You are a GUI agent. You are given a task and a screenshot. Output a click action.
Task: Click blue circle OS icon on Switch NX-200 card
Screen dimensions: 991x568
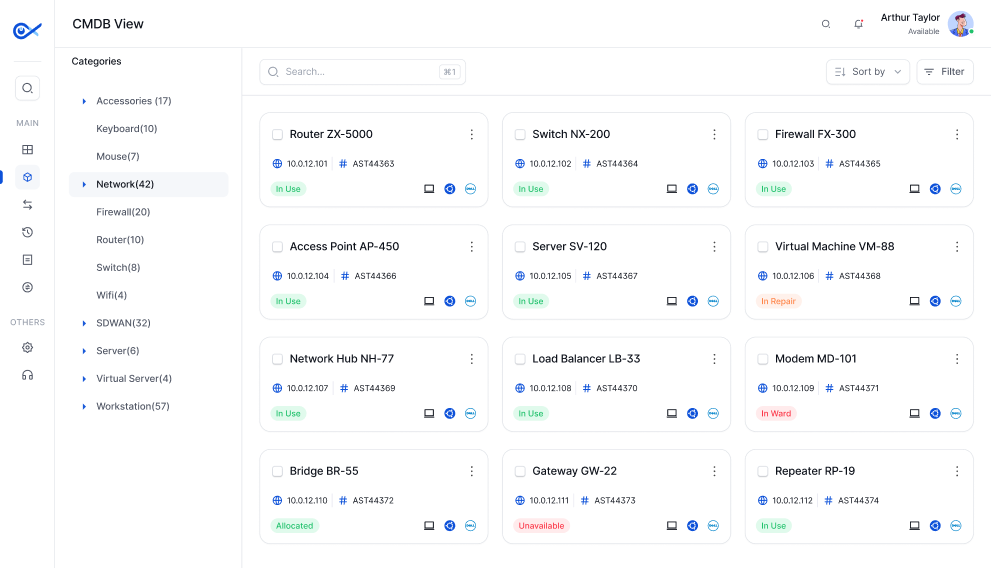point(693,189)
